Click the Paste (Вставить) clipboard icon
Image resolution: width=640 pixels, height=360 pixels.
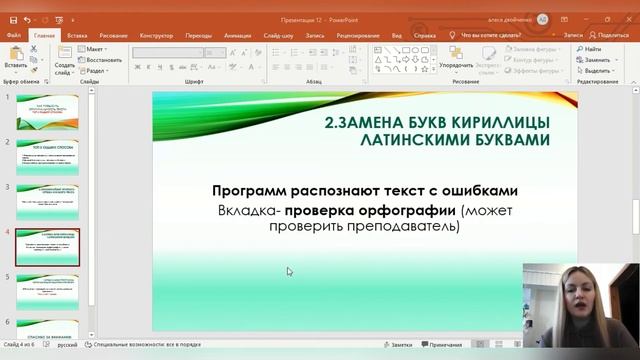pos(16,53)
